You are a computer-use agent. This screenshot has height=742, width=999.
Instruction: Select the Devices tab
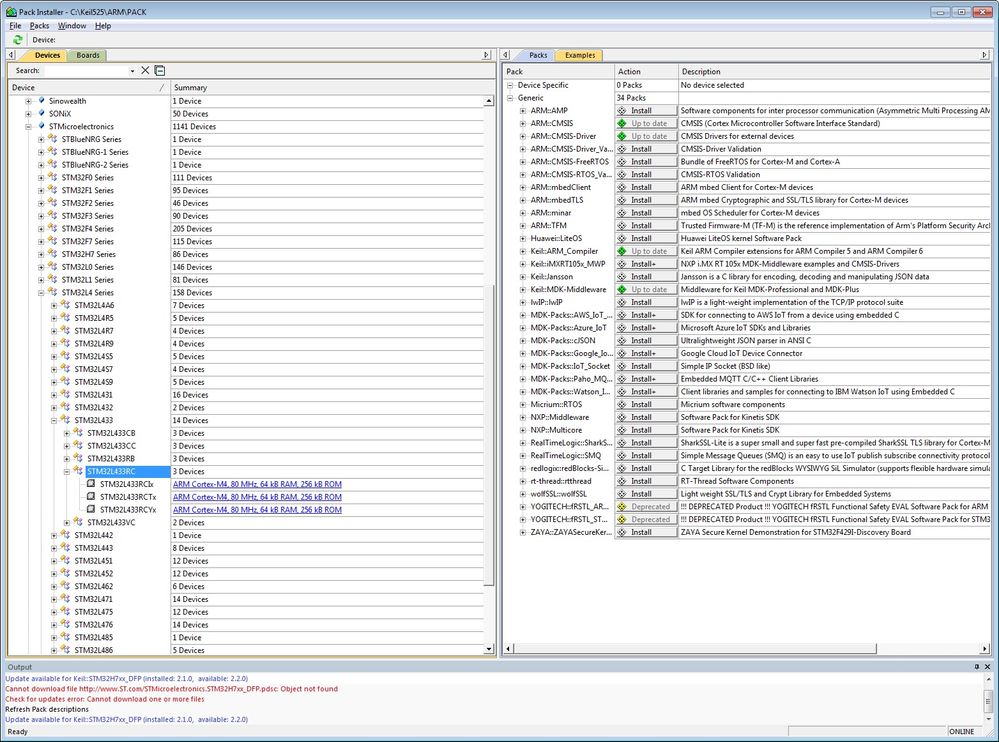47,55
